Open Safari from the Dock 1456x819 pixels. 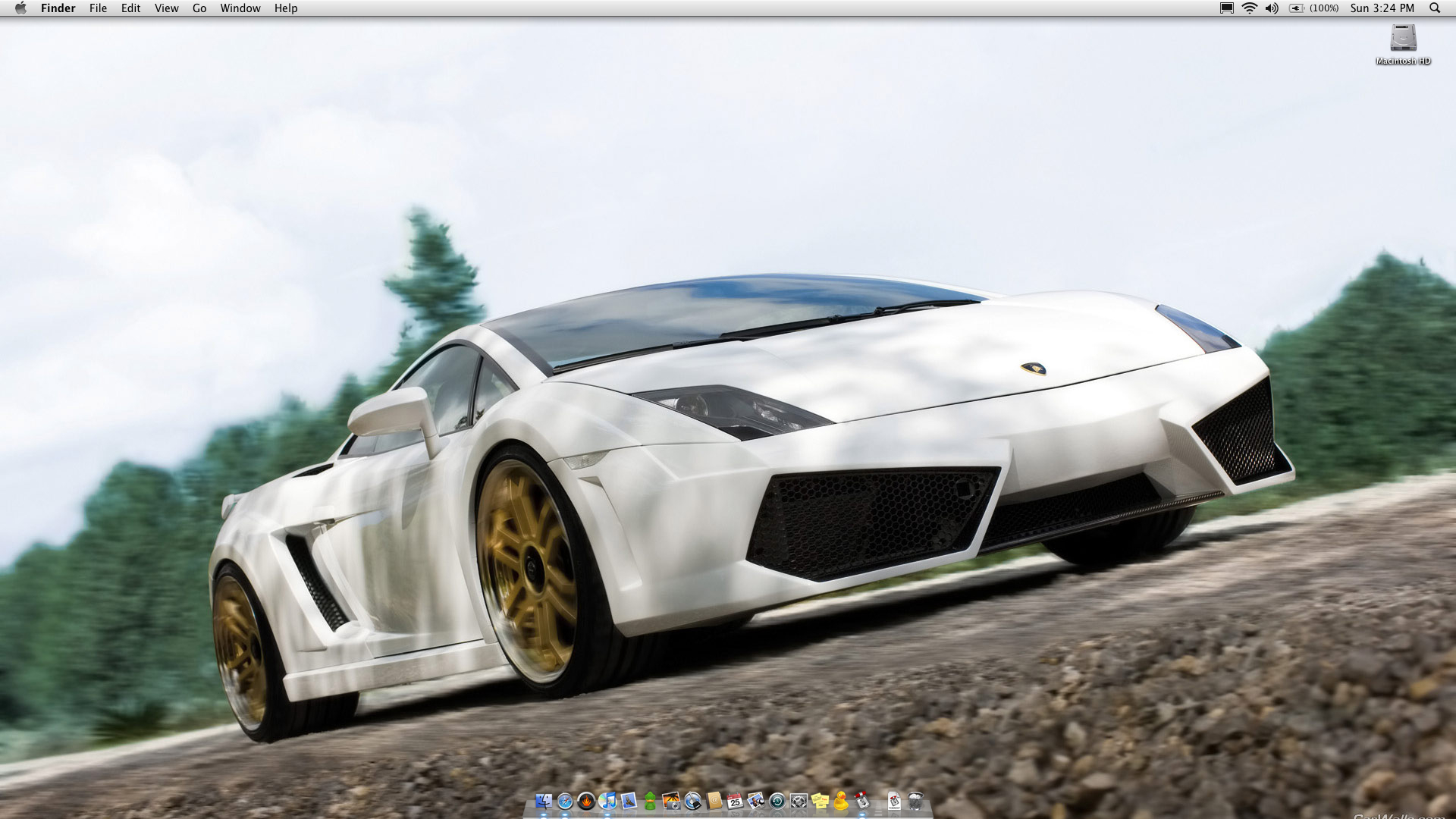coord(565,802)
